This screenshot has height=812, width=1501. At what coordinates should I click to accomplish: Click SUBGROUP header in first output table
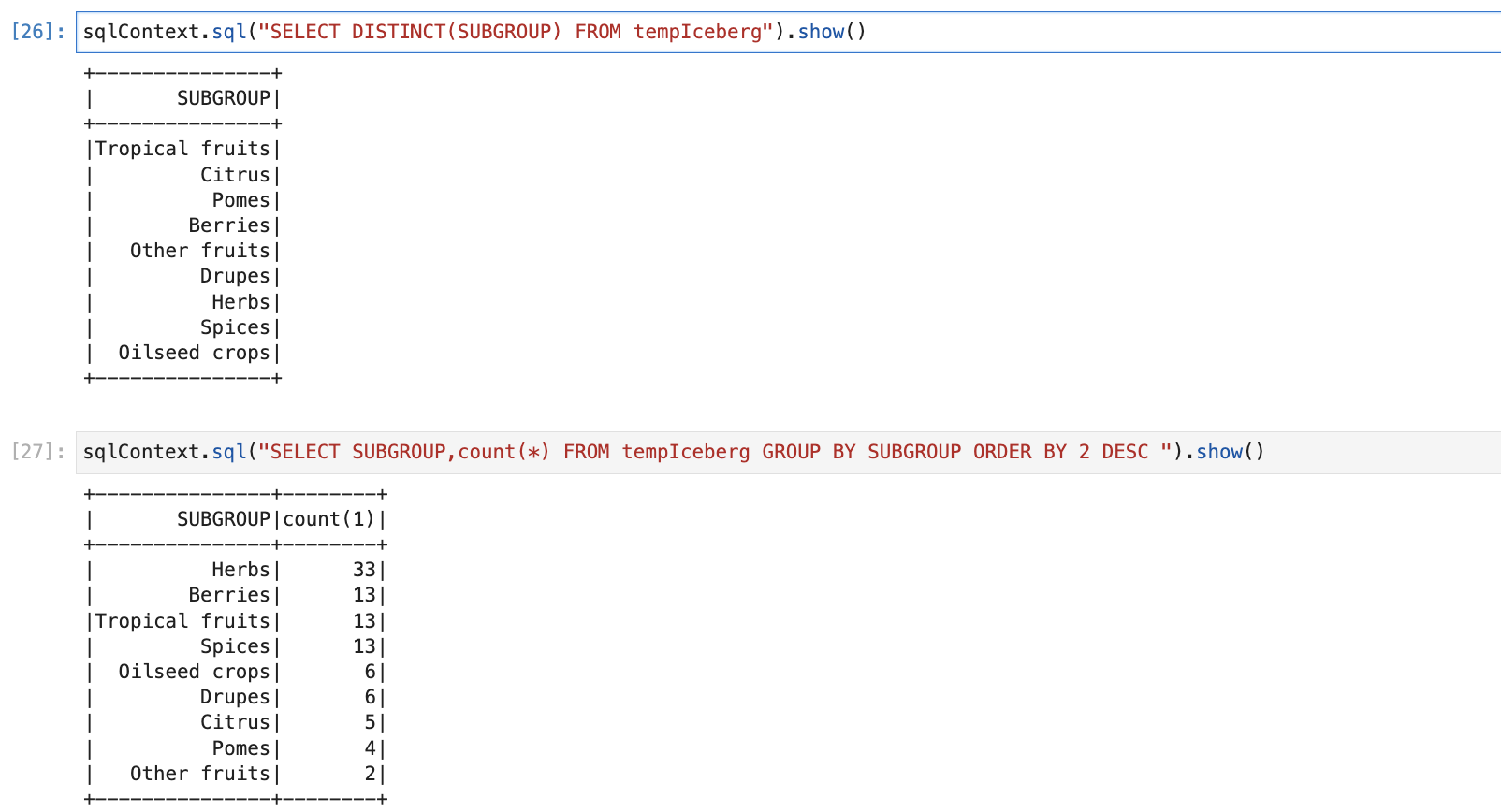coord(223,98)
